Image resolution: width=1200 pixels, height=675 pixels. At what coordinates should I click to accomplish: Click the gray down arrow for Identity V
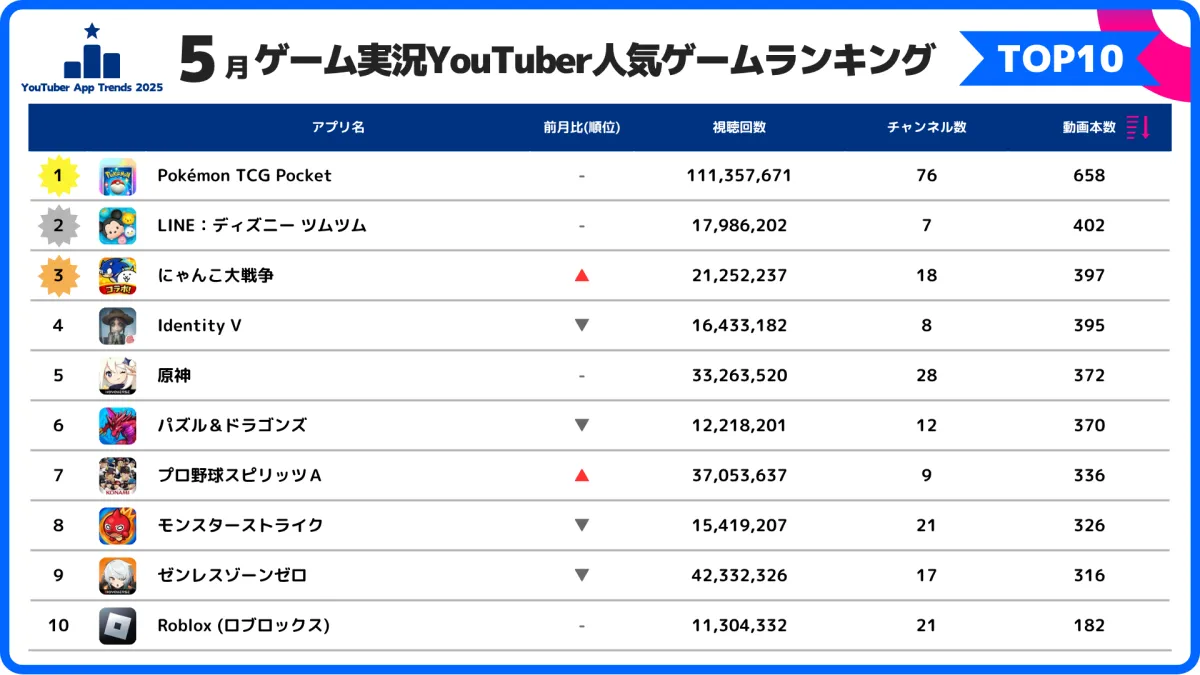pos(582,325)
